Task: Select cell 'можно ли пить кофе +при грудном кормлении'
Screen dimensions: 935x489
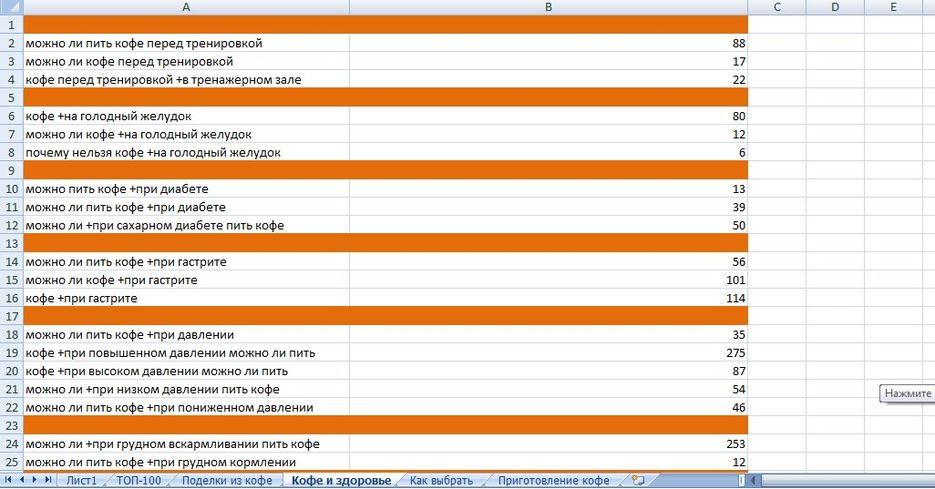Action: pyautogui.click(x=186, y=462)
